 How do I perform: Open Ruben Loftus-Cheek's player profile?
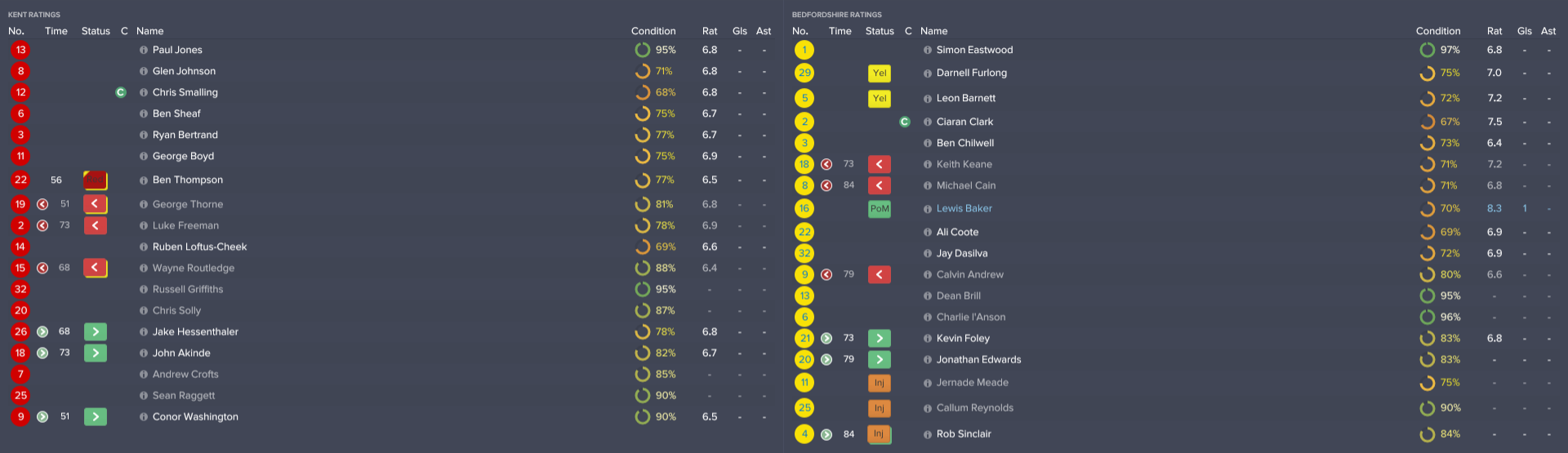coord(199,246)
